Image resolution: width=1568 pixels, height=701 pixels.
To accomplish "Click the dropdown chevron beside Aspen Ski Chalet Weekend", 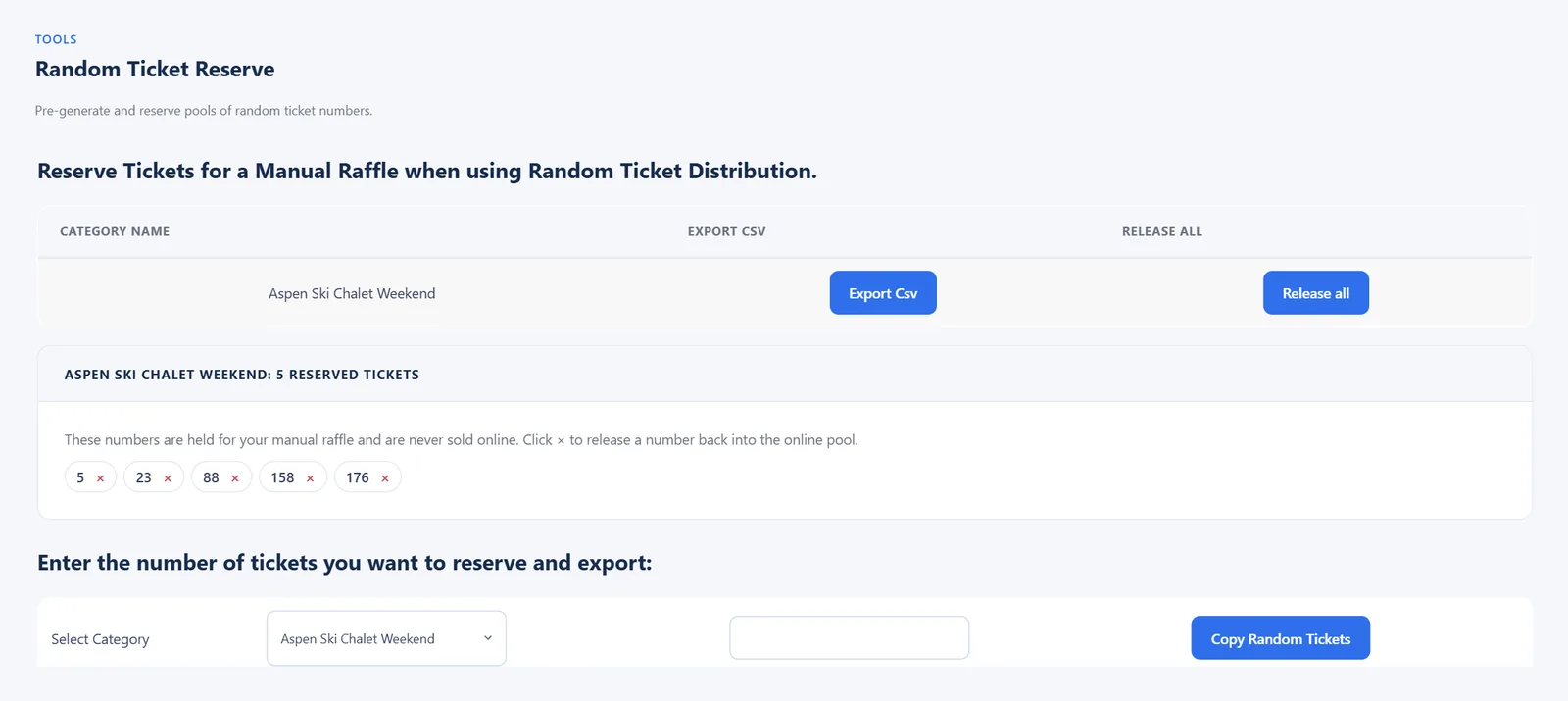I will [488, 638].
